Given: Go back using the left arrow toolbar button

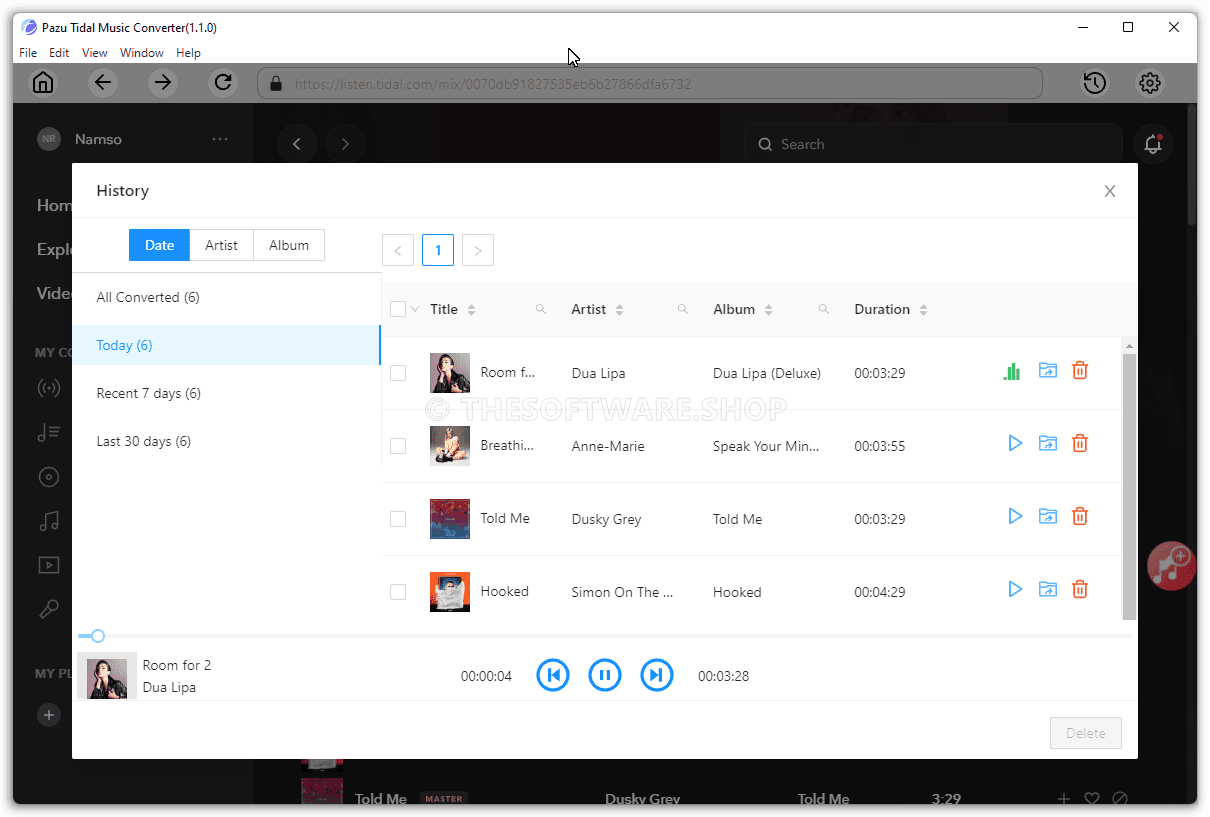Looking at the screenshot, I should tap(103, 83).
